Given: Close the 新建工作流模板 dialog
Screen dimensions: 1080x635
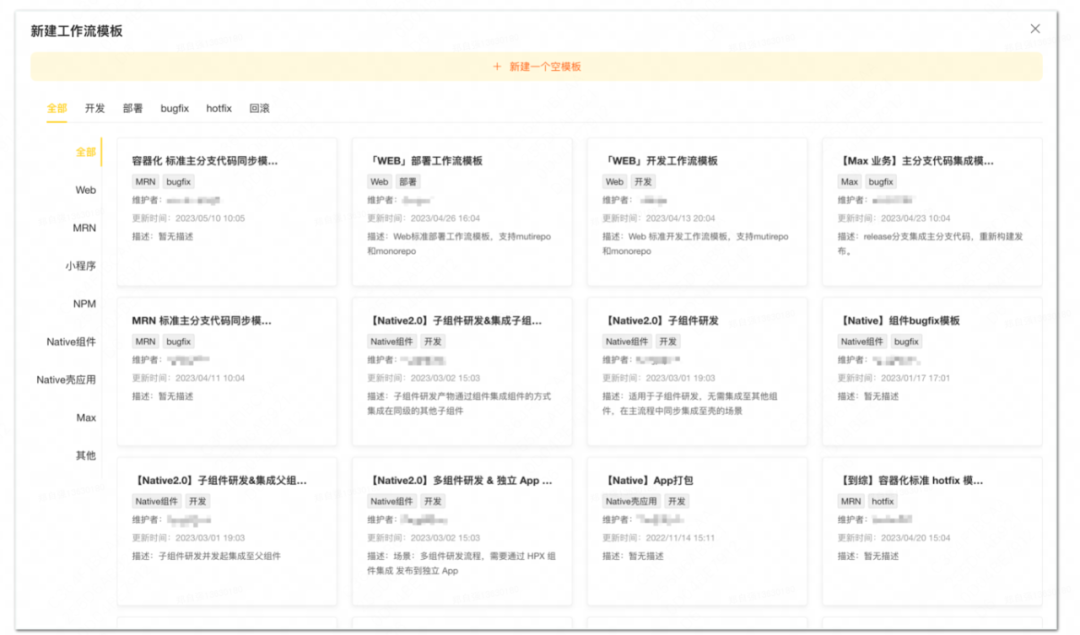Looking at the screenshot, I should 1035,29.
